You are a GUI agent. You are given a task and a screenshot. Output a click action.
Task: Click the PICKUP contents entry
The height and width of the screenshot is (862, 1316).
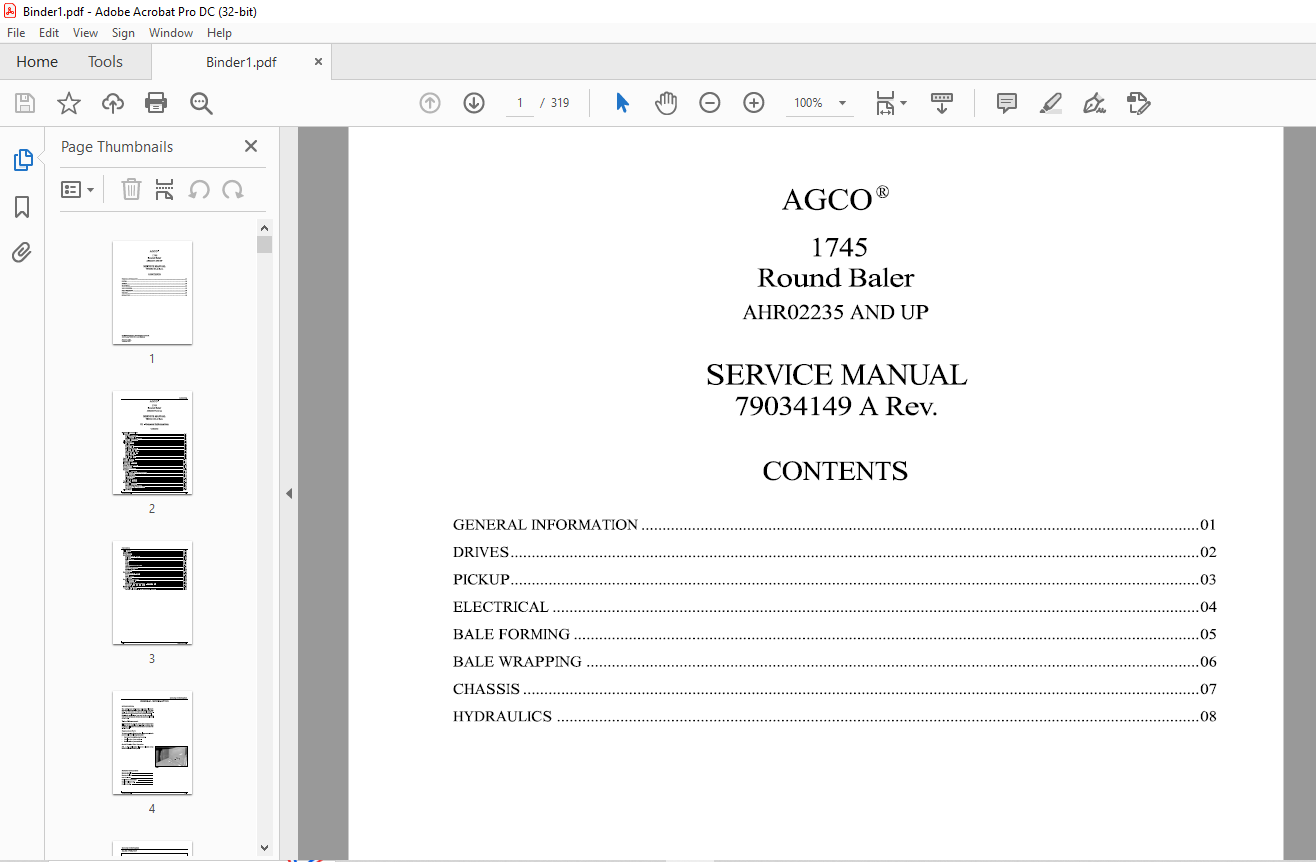coord(834,580)
